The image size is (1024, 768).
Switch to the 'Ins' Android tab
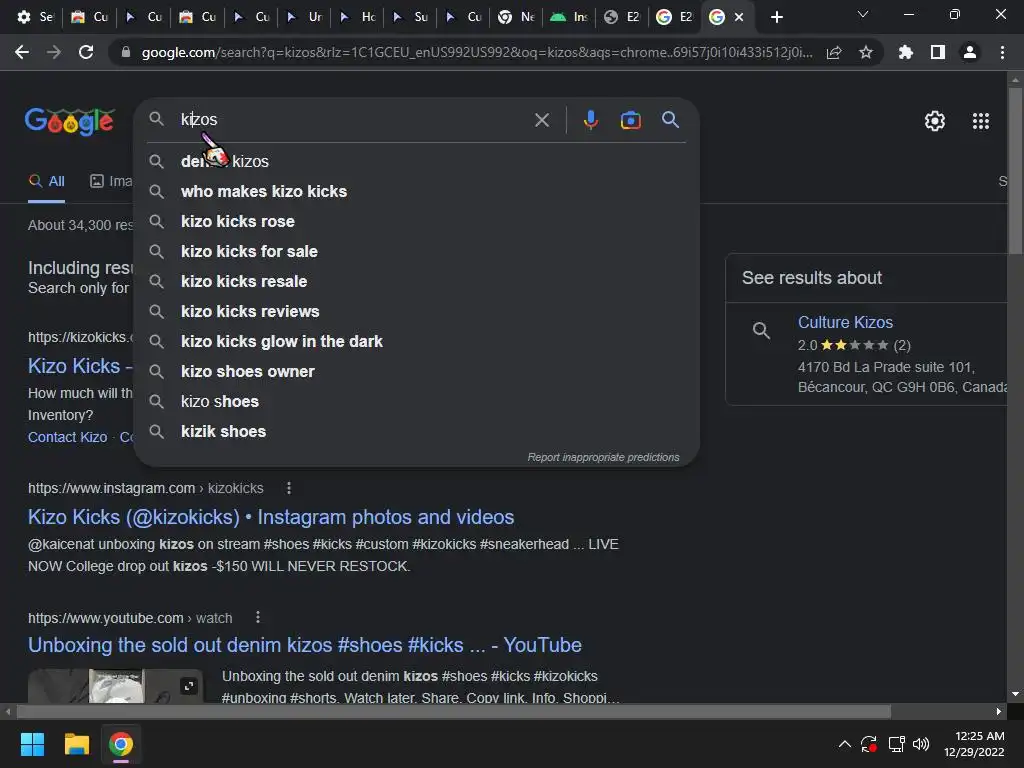[569, 17]
